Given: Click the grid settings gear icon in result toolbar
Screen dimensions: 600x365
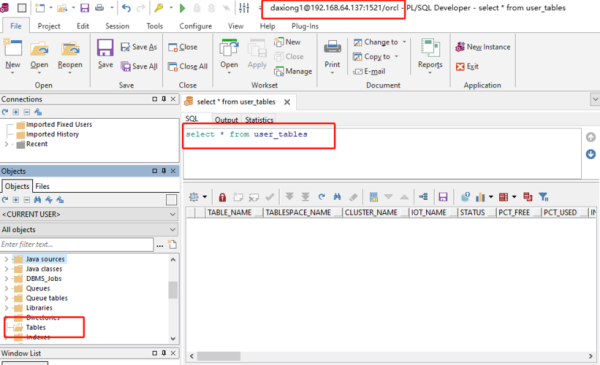Looking at the screenshot, I should [194, 197].
